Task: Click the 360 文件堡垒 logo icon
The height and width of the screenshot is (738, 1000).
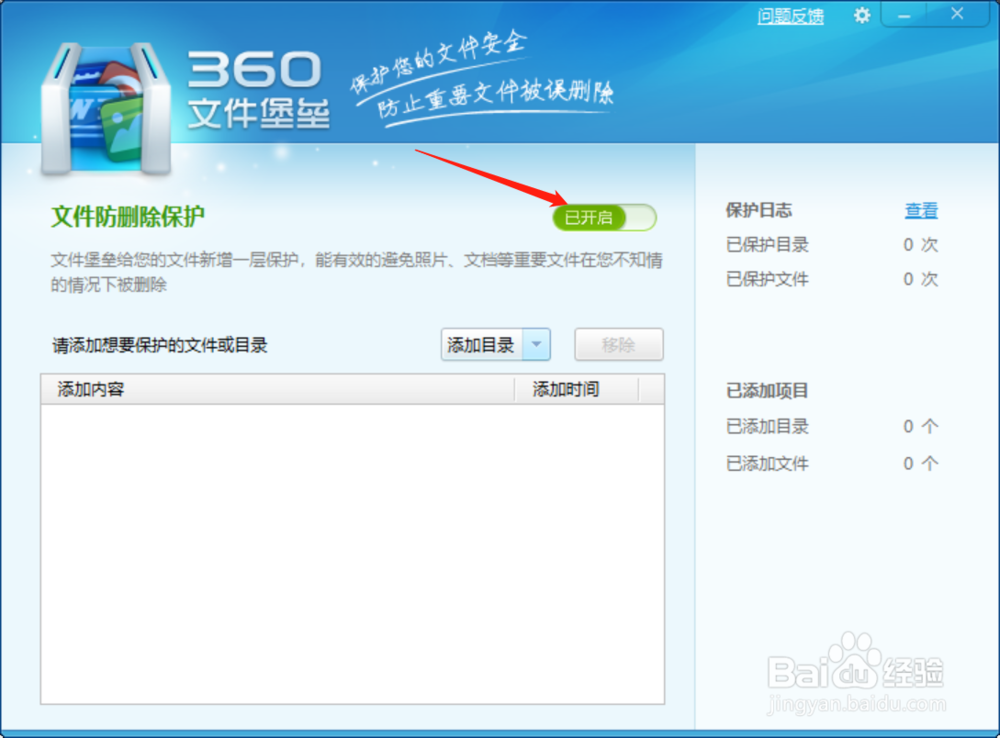Action: [106, 108]
